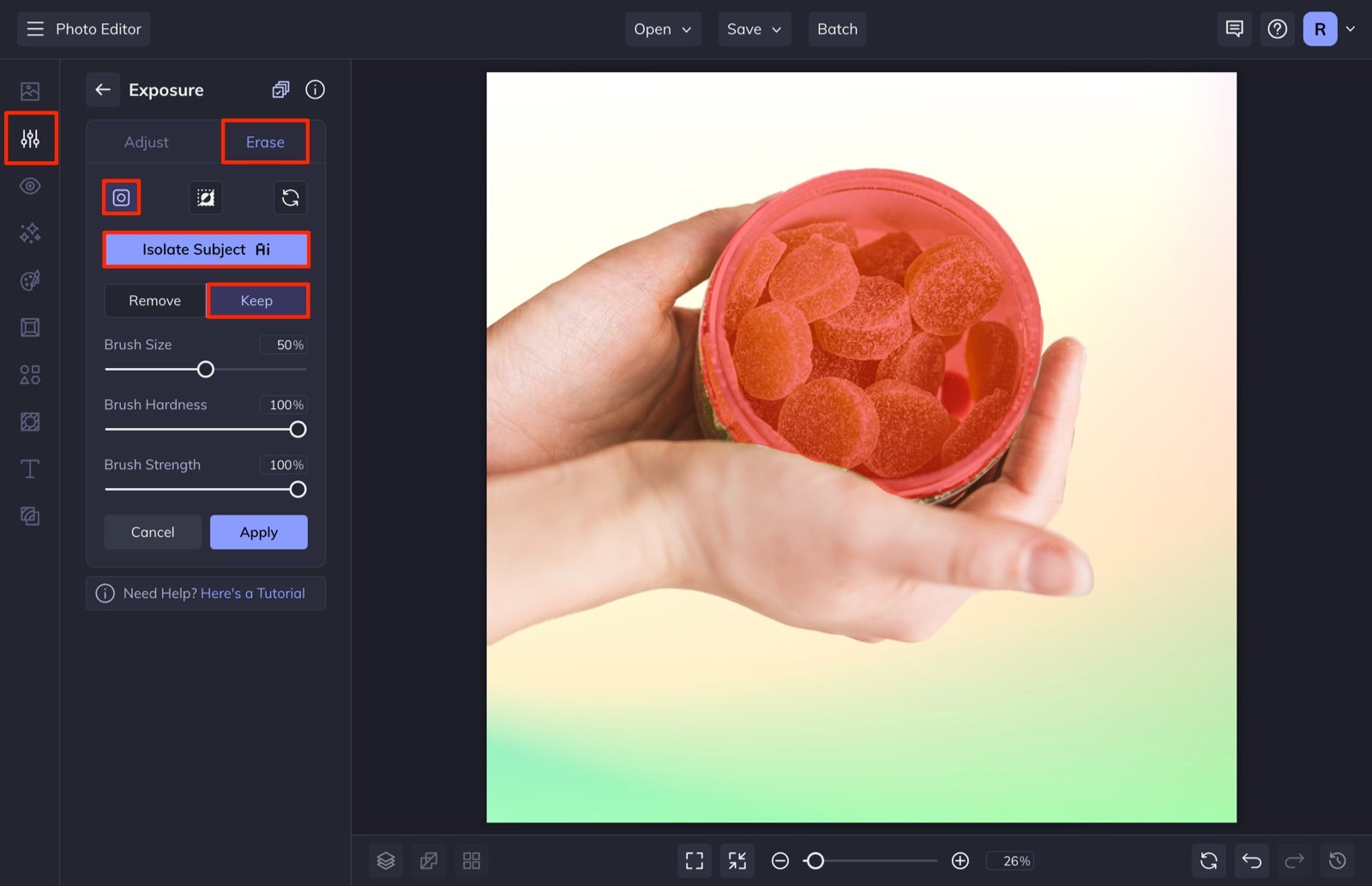This screenshot has width=1372, height=886.
Task: Apply the current erase mask
Action: pyautogui.click(x=258, y=532)
